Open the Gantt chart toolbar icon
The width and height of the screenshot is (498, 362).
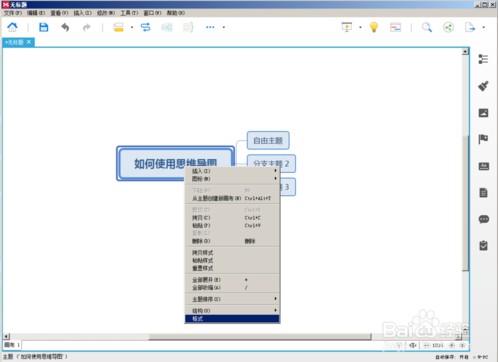coord(395,27)
